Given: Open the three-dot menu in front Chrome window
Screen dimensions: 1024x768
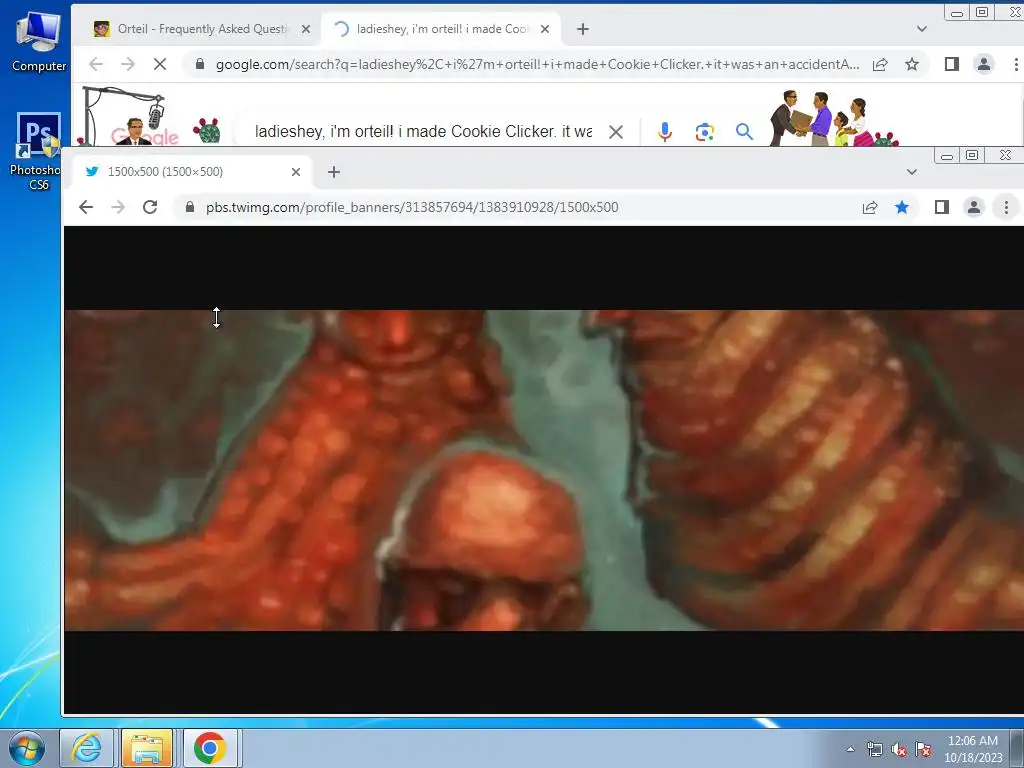Looking at the screenshot, I should coord(1006,207).
